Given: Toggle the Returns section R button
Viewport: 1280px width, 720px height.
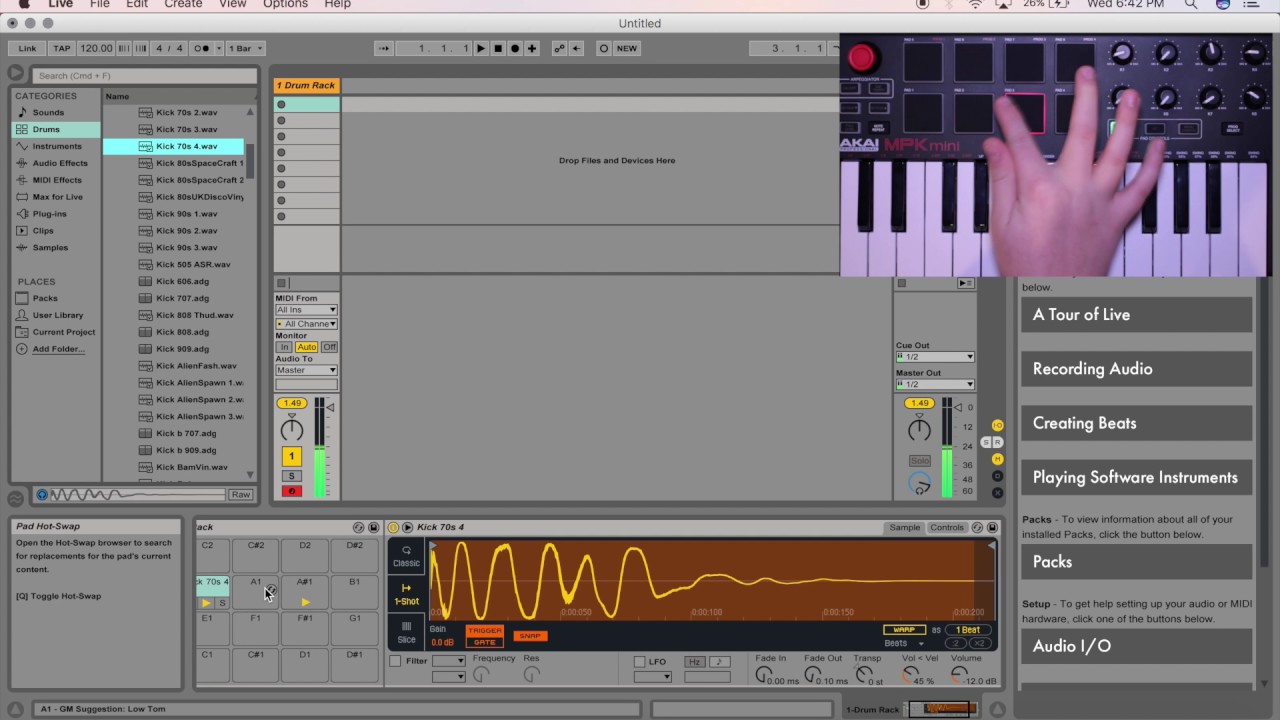Looking at the screenshot, I should click(x=997, y=442).
